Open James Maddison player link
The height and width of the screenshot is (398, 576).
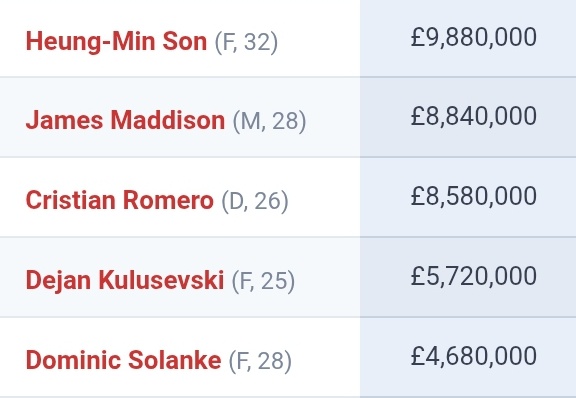click(125, 121)
